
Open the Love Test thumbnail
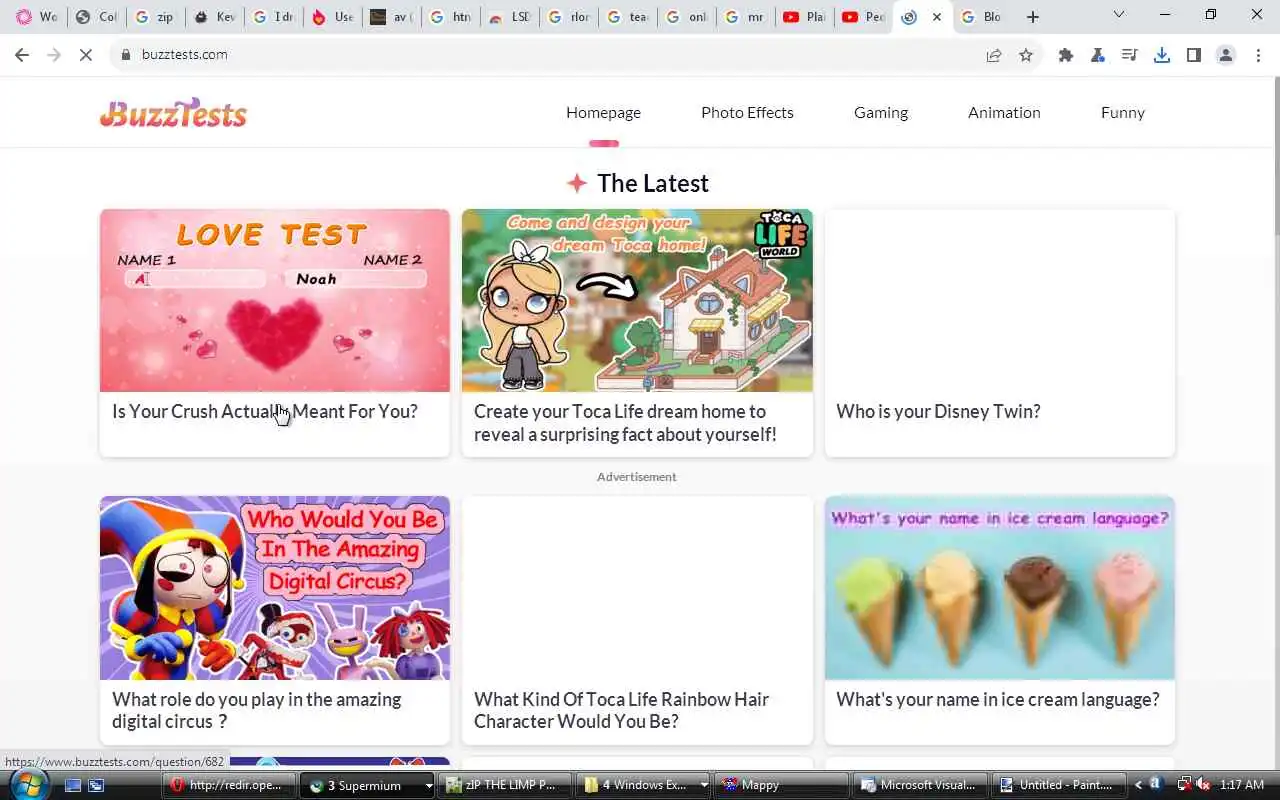click(275, 300)
